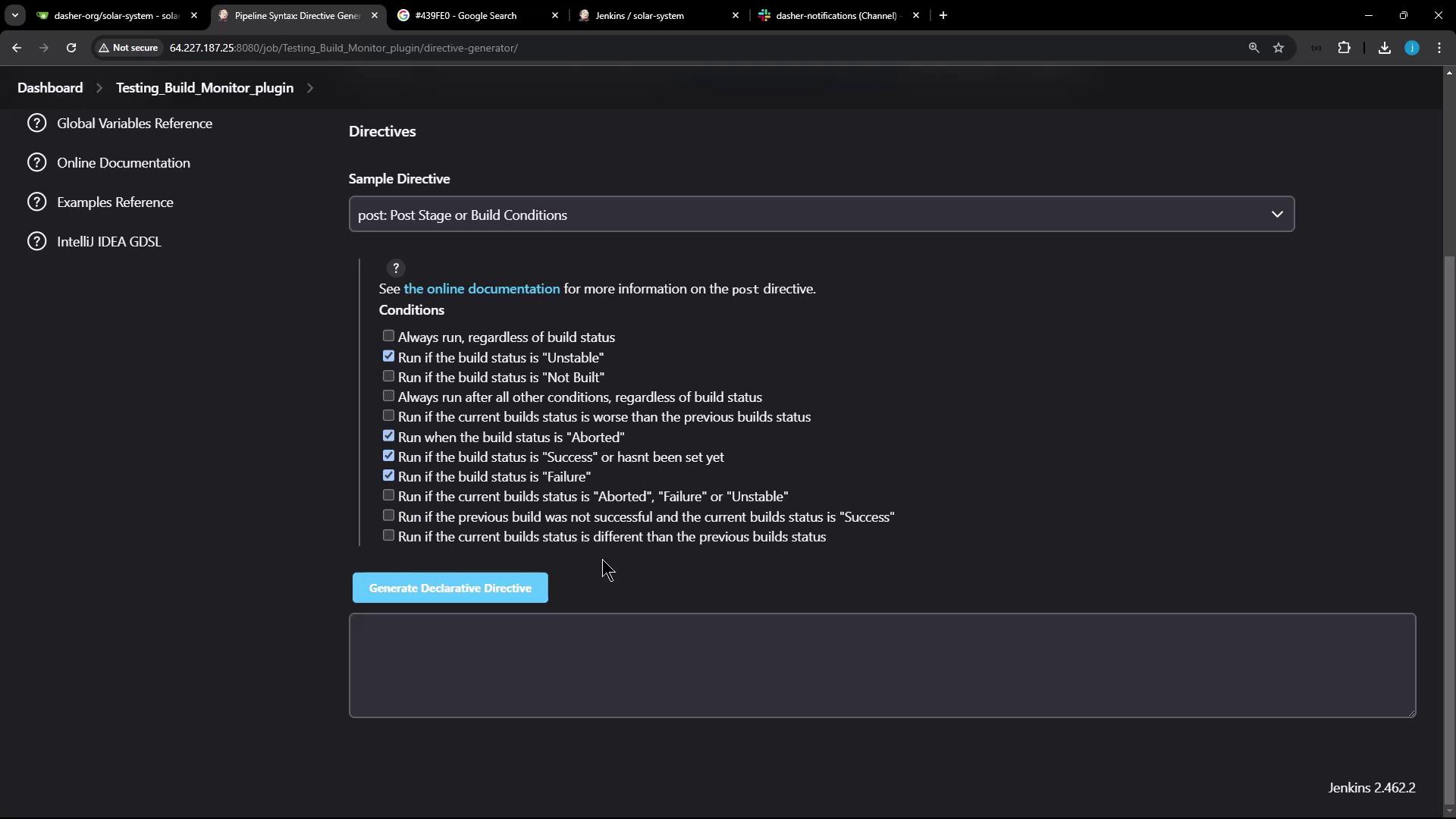The height and width of the screenshot is (819, 1456).
Task: Click the help question mark above conditions
Action: pyautogui.click(x=395, y=268)
